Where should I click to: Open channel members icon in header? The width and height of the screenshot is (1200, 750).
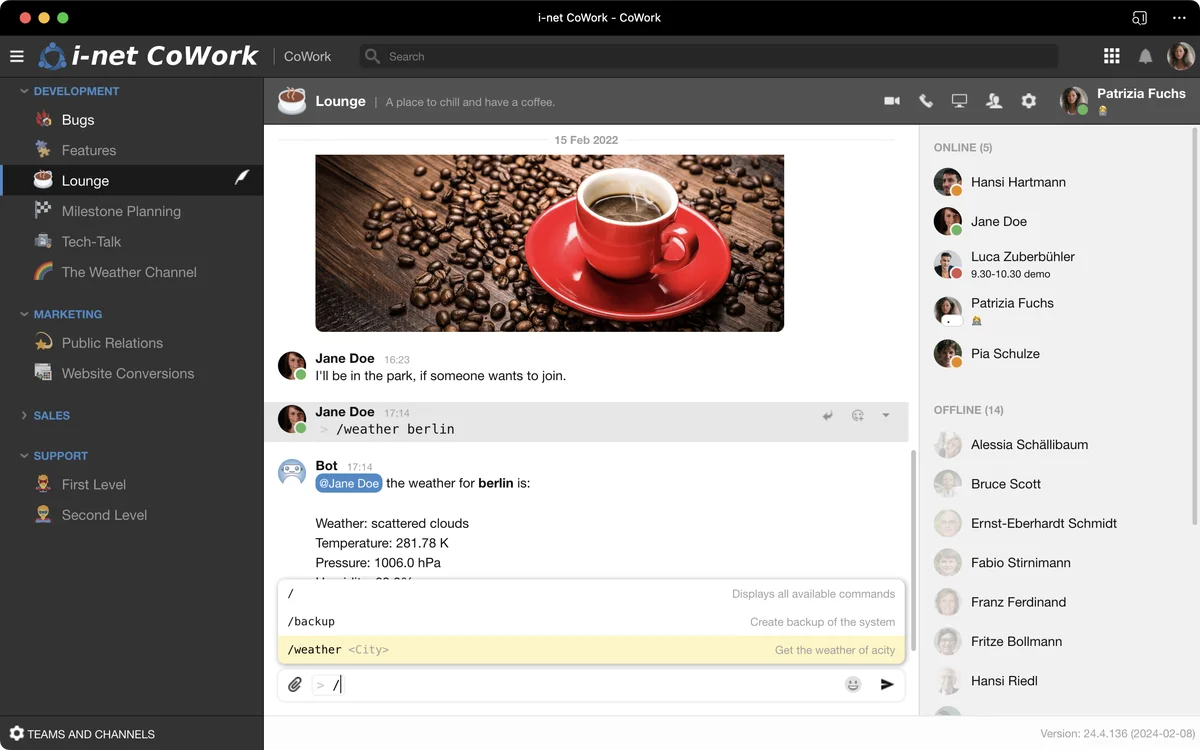pyautogui.click(x=994, y=101)
